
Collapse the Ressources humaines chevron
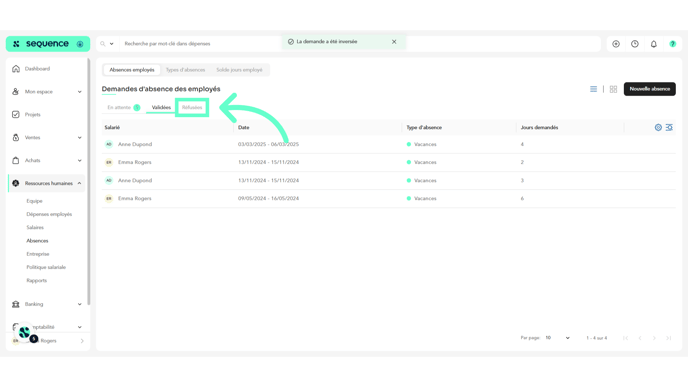tap(79, 183)
